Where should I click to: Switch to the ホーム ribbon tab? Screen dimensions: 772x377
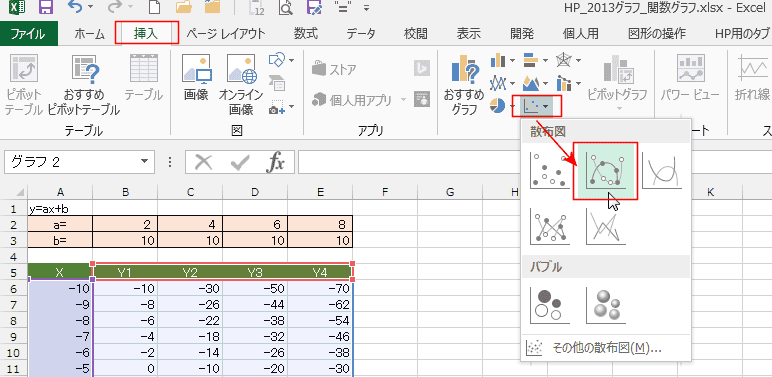(90, 33)
